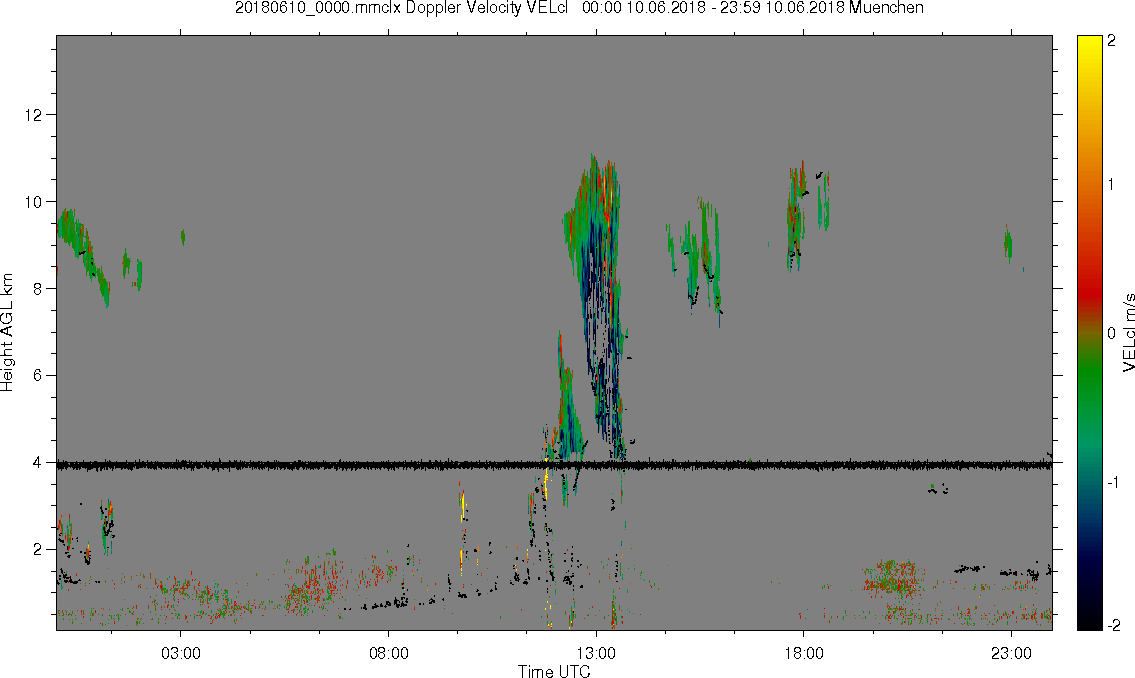Click the '08:00' time axis label

(389, 653)
